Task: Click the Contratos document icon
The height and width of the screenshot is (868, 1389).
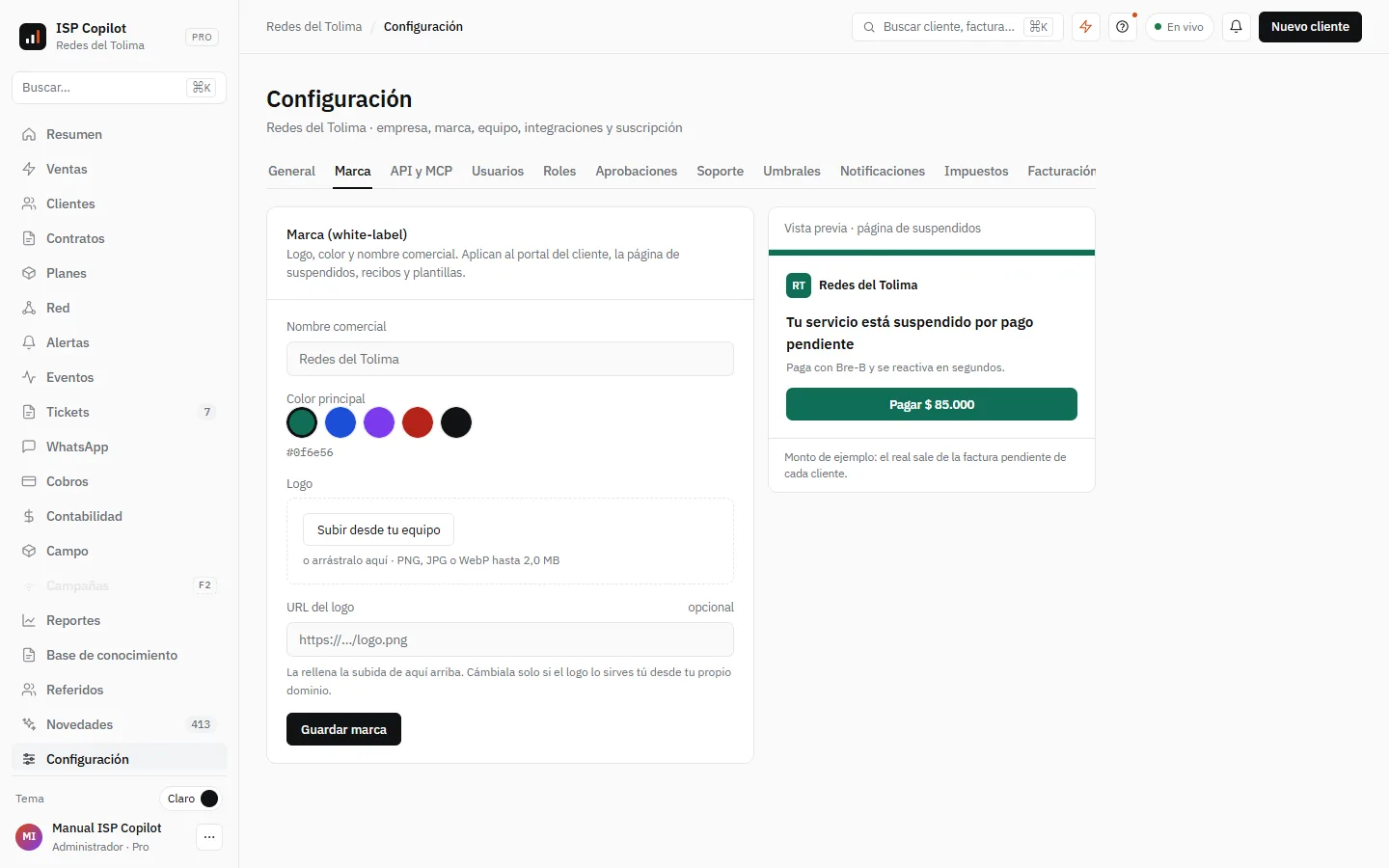Action: click(x=29, y=238)
